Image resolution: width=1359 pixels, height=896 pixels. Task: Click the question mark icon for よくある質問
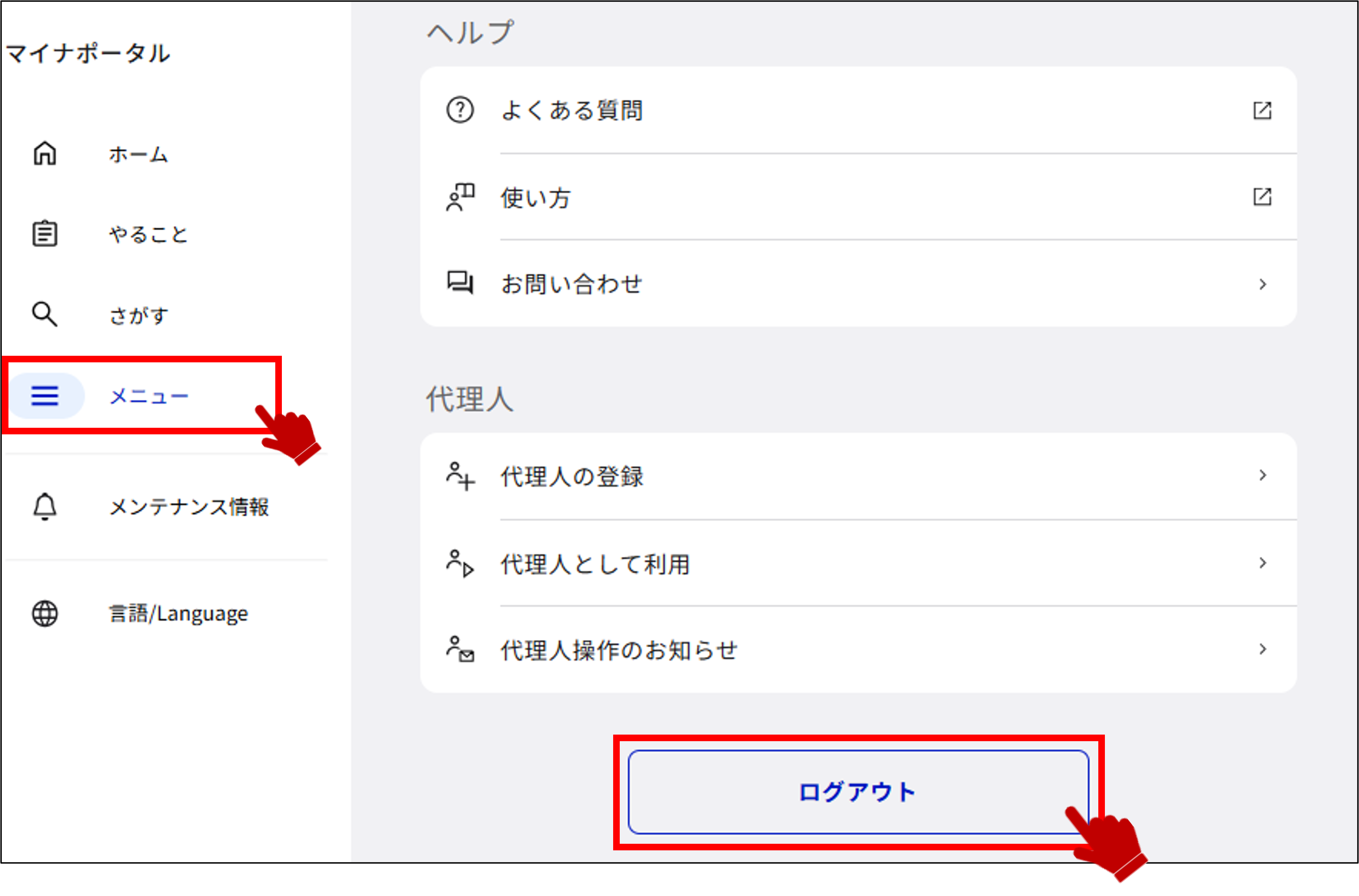point(460,110)
